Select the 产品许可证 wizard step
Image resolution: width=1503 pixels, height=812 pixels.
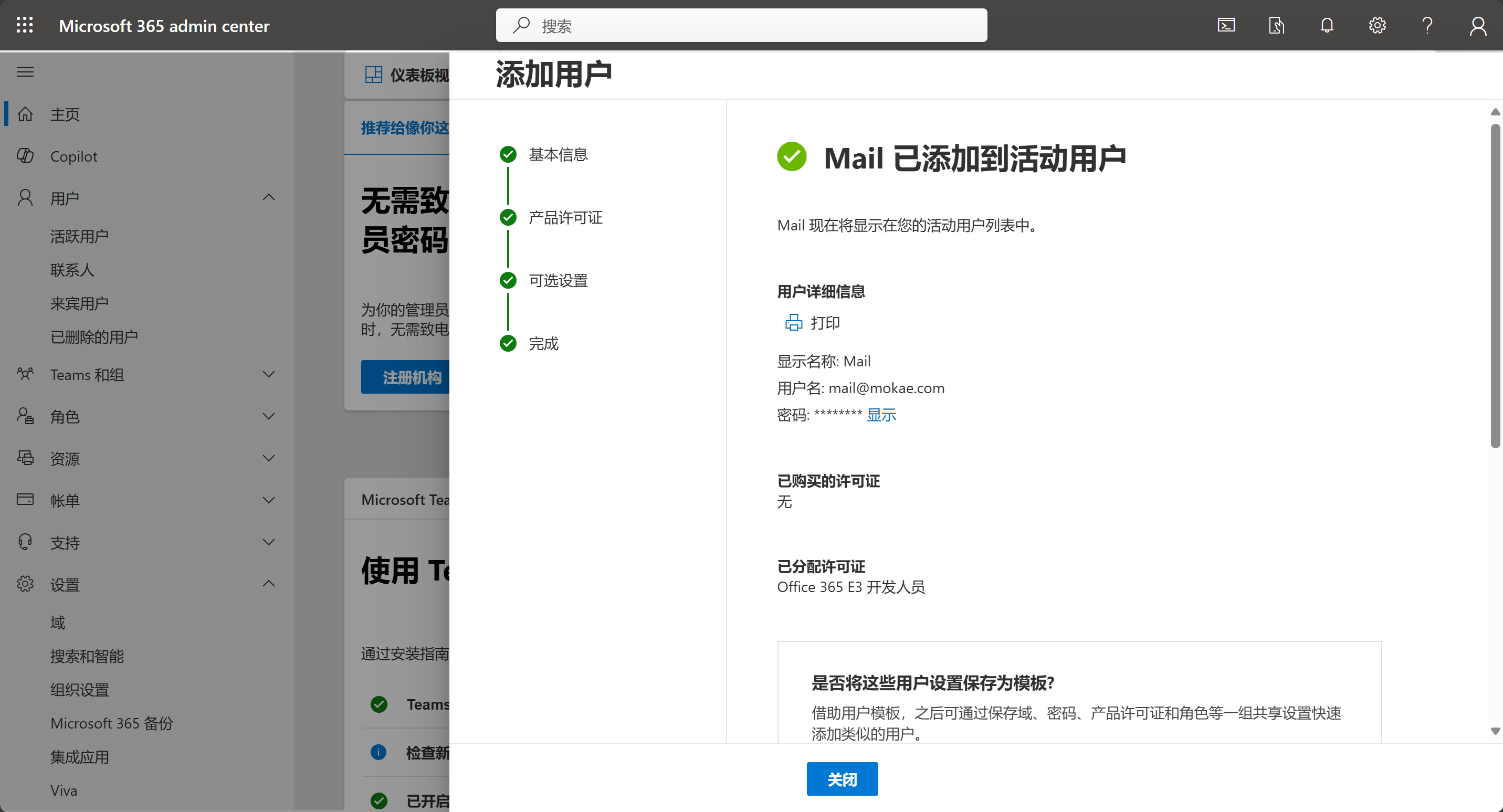(565, 217)
